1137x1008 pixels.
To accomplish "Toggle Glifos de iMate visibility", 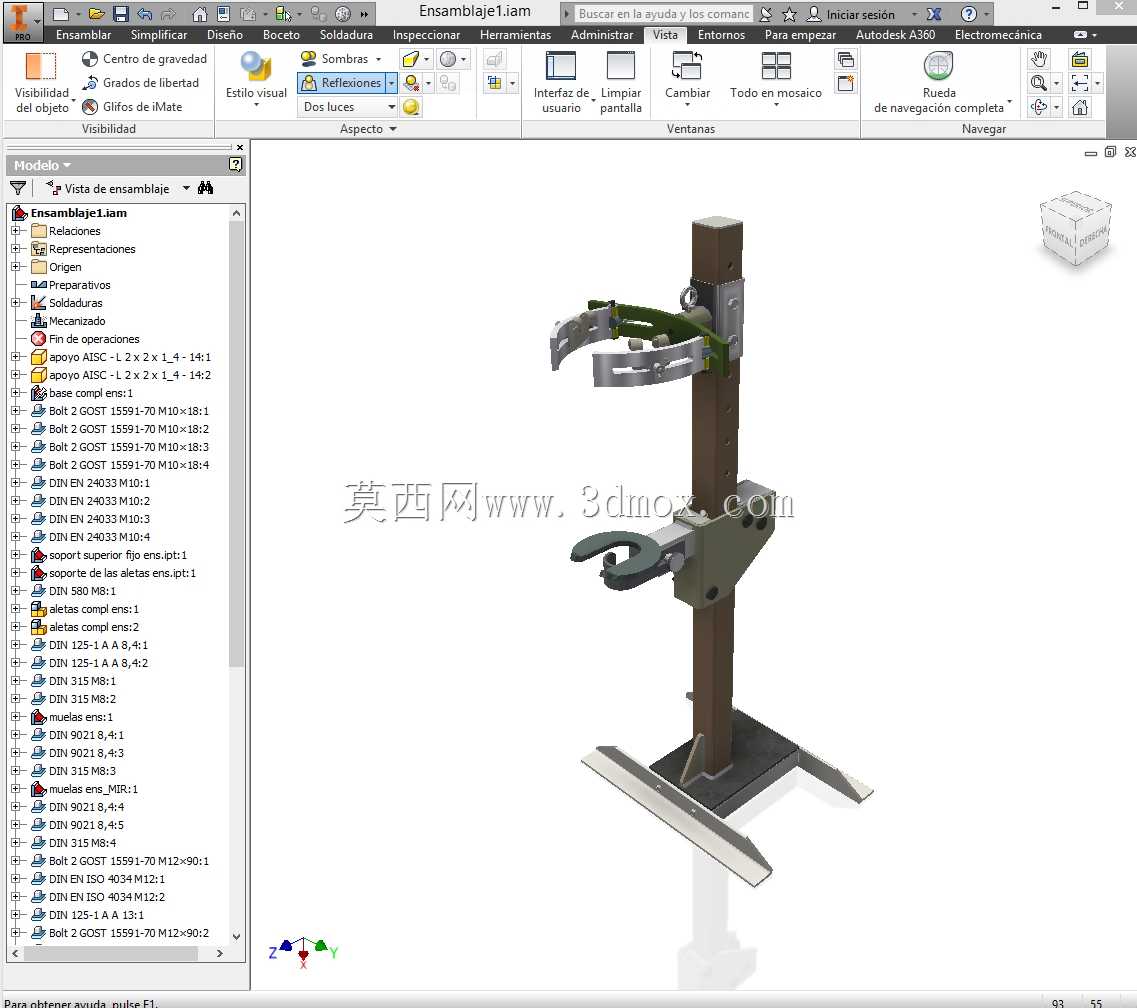I will point(131,107).
